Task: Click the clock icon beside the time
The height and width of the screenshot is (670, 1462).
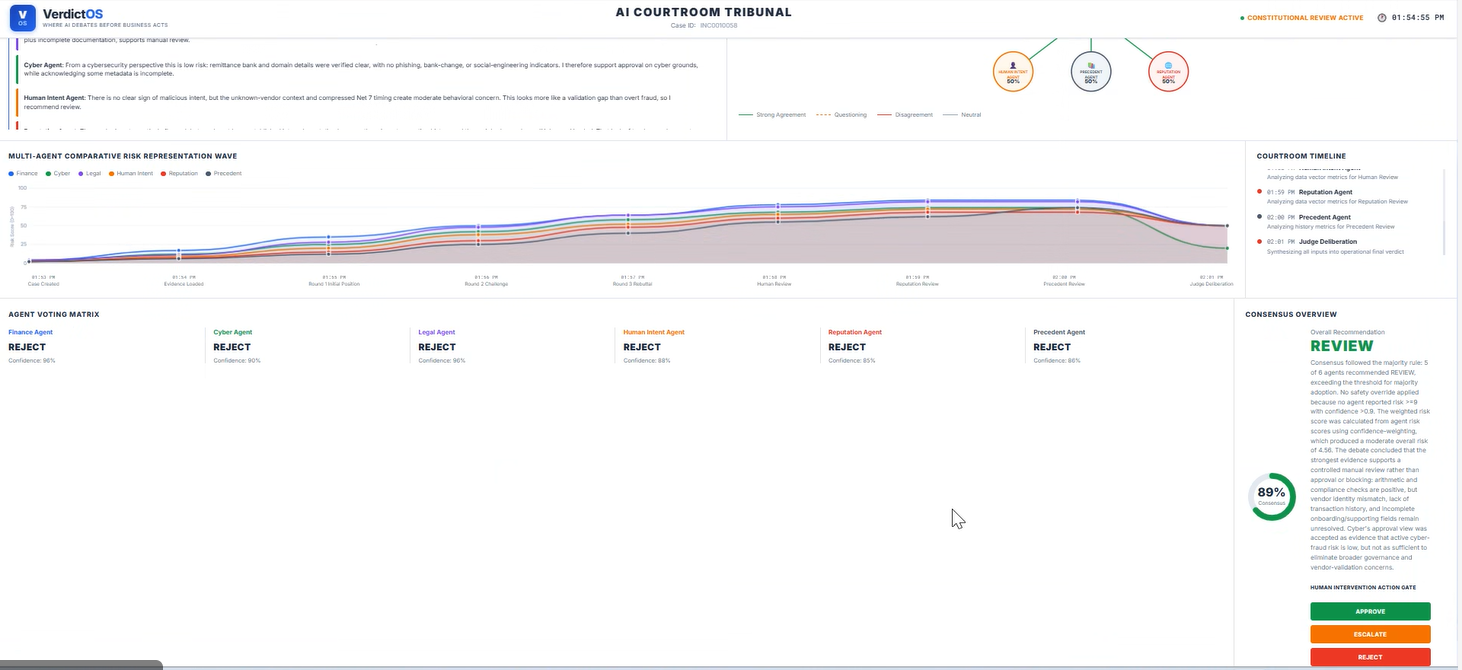Action: point(1382,18)
